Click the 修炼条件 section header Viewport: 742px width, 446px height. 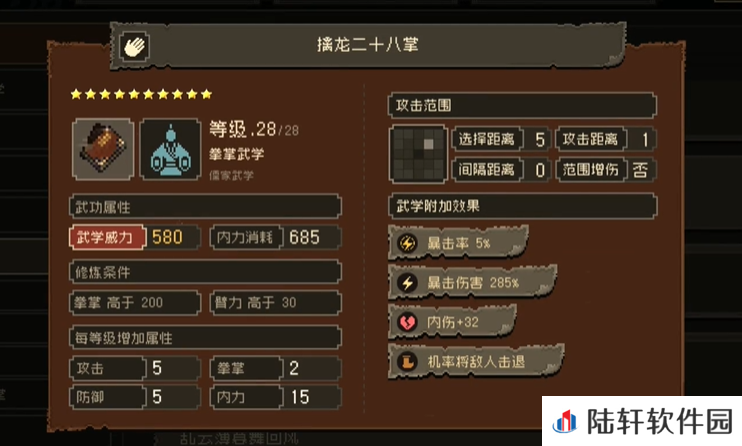coord(205,272)
